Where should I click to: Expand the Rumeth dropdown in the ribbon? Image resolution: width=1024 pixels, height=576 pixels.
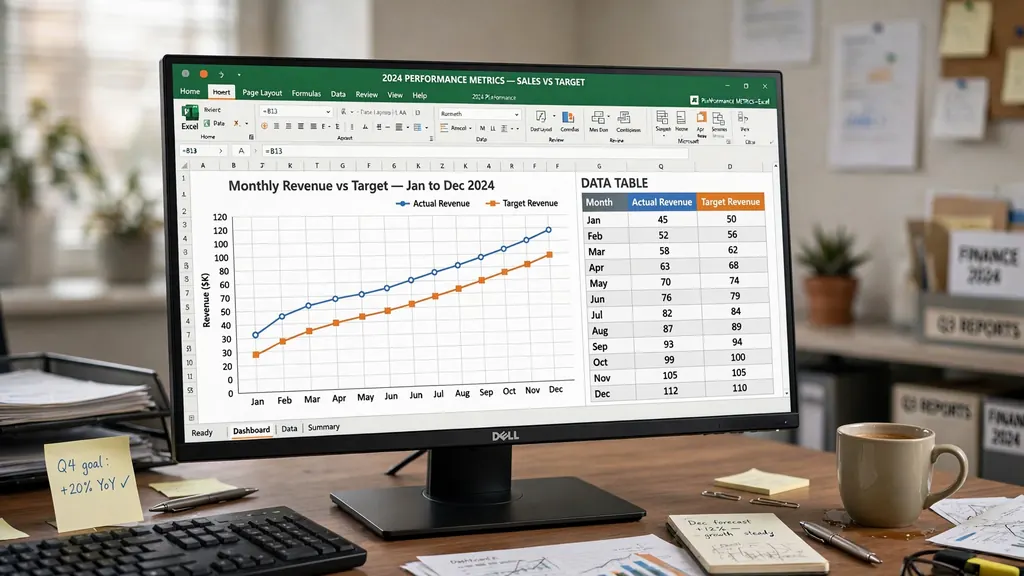point(517,114)
